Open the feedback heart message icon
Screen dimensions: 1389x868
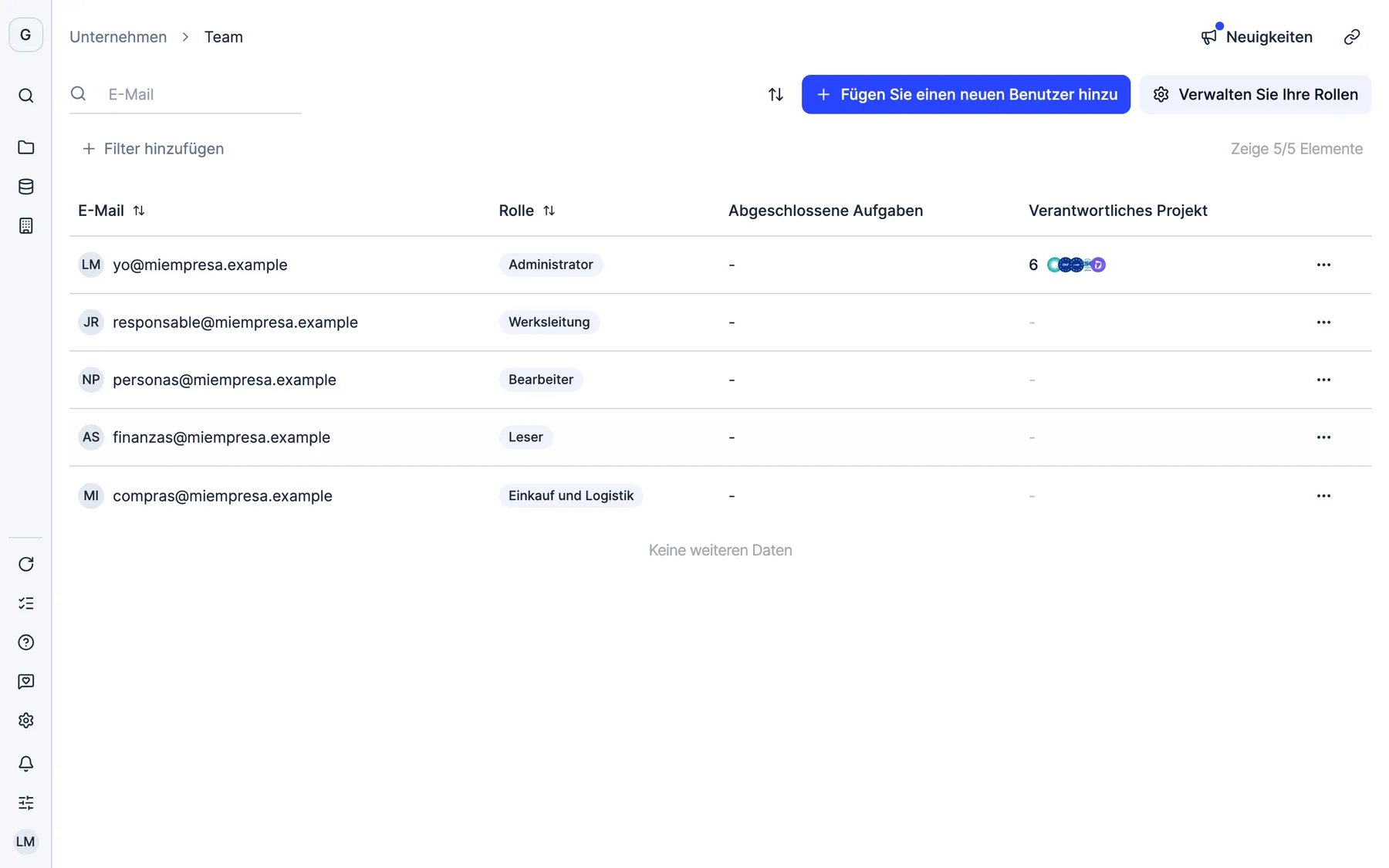coord(25,681)
